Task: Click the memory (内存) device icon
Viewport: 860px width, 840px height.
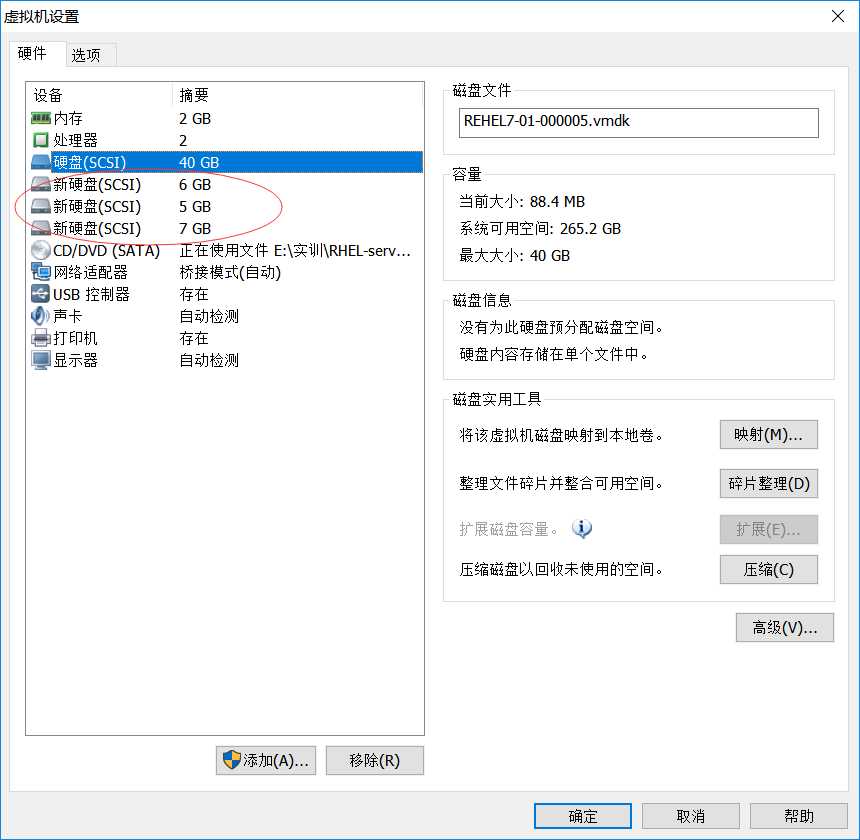Action: 41,118
